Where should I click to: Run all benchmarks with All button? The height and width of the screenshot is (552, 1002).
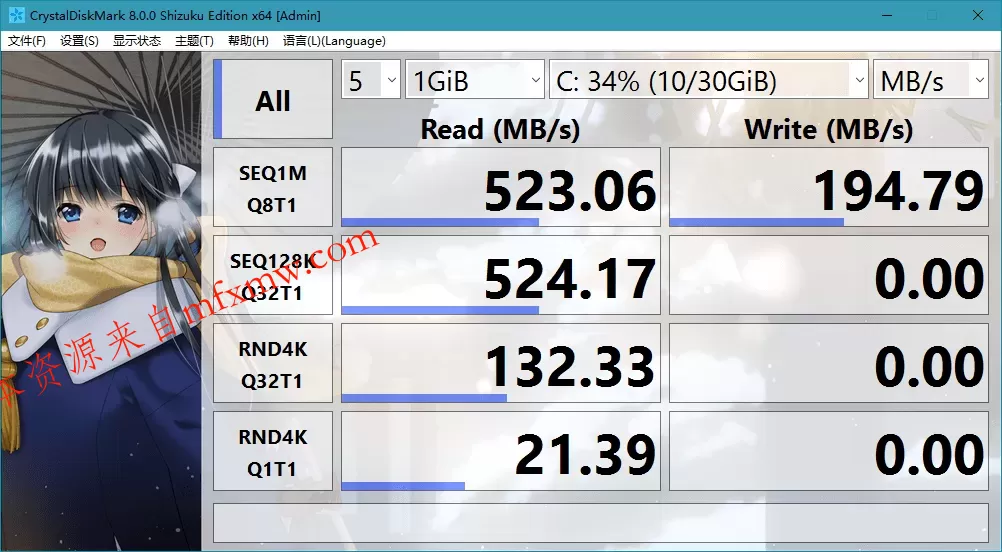273,99
